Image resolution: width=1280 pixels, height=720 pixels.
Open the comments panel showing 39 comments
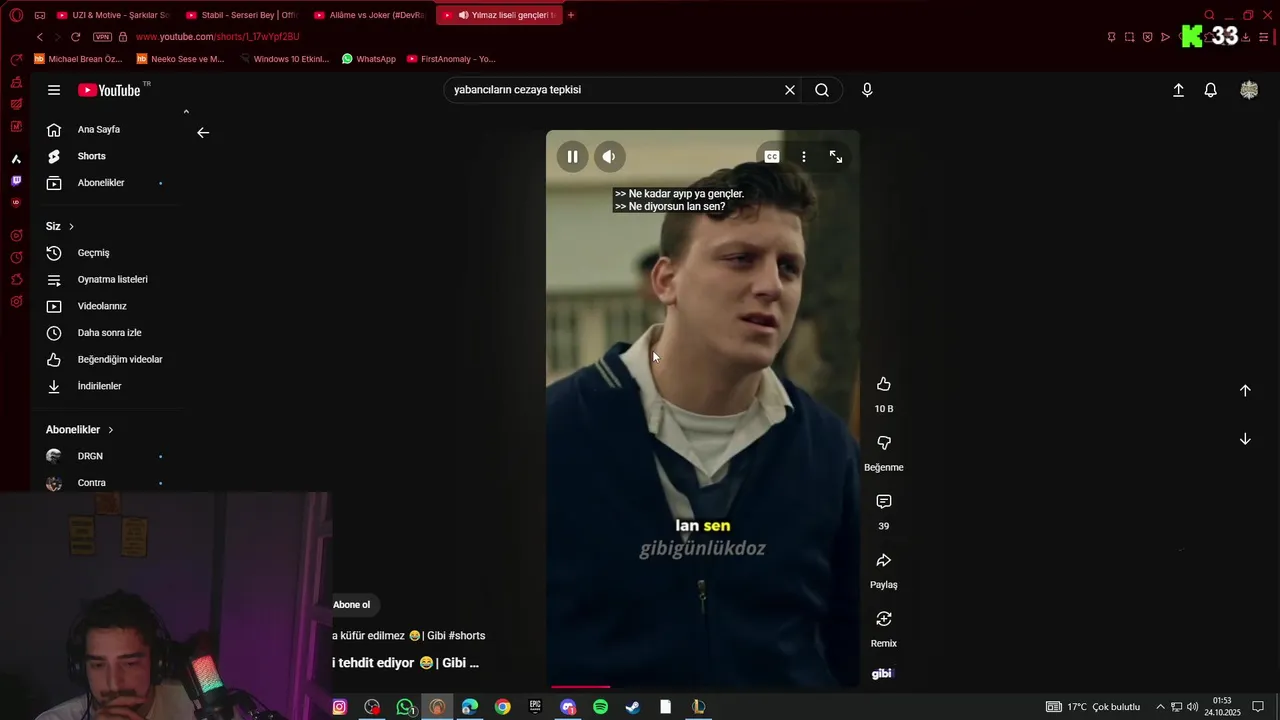coord(884,502)
